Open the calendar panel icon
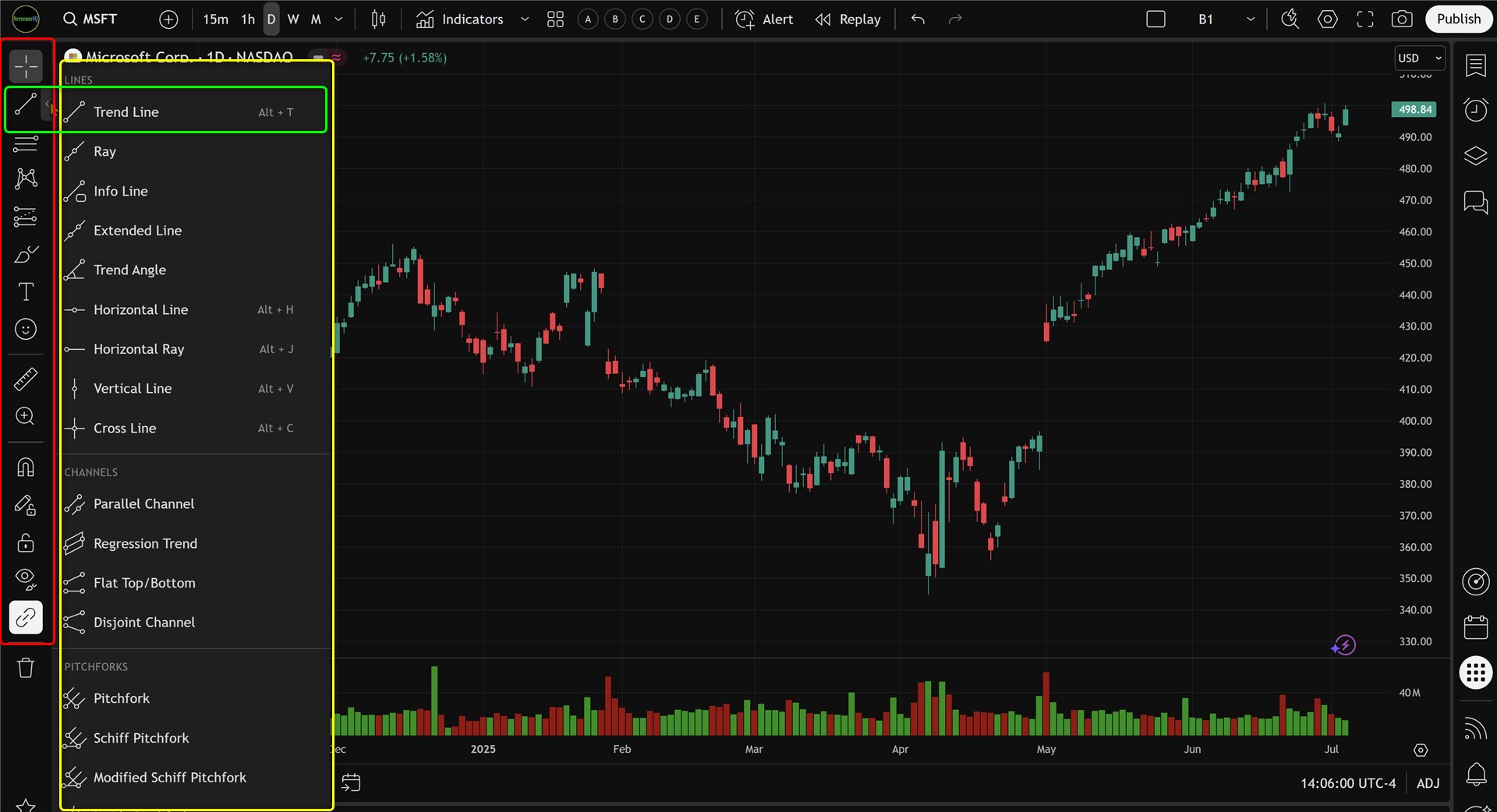1497x812 pixels. (x=1475, y=627)
